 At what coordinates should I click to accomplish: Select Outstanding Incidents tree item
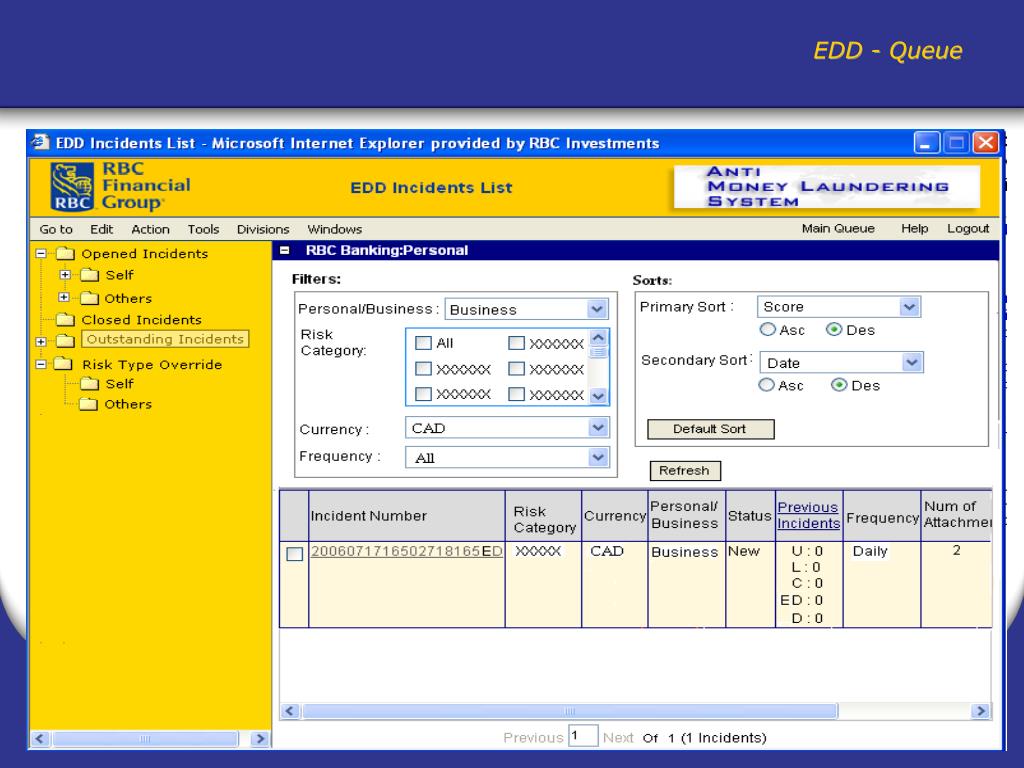(165, 339)
